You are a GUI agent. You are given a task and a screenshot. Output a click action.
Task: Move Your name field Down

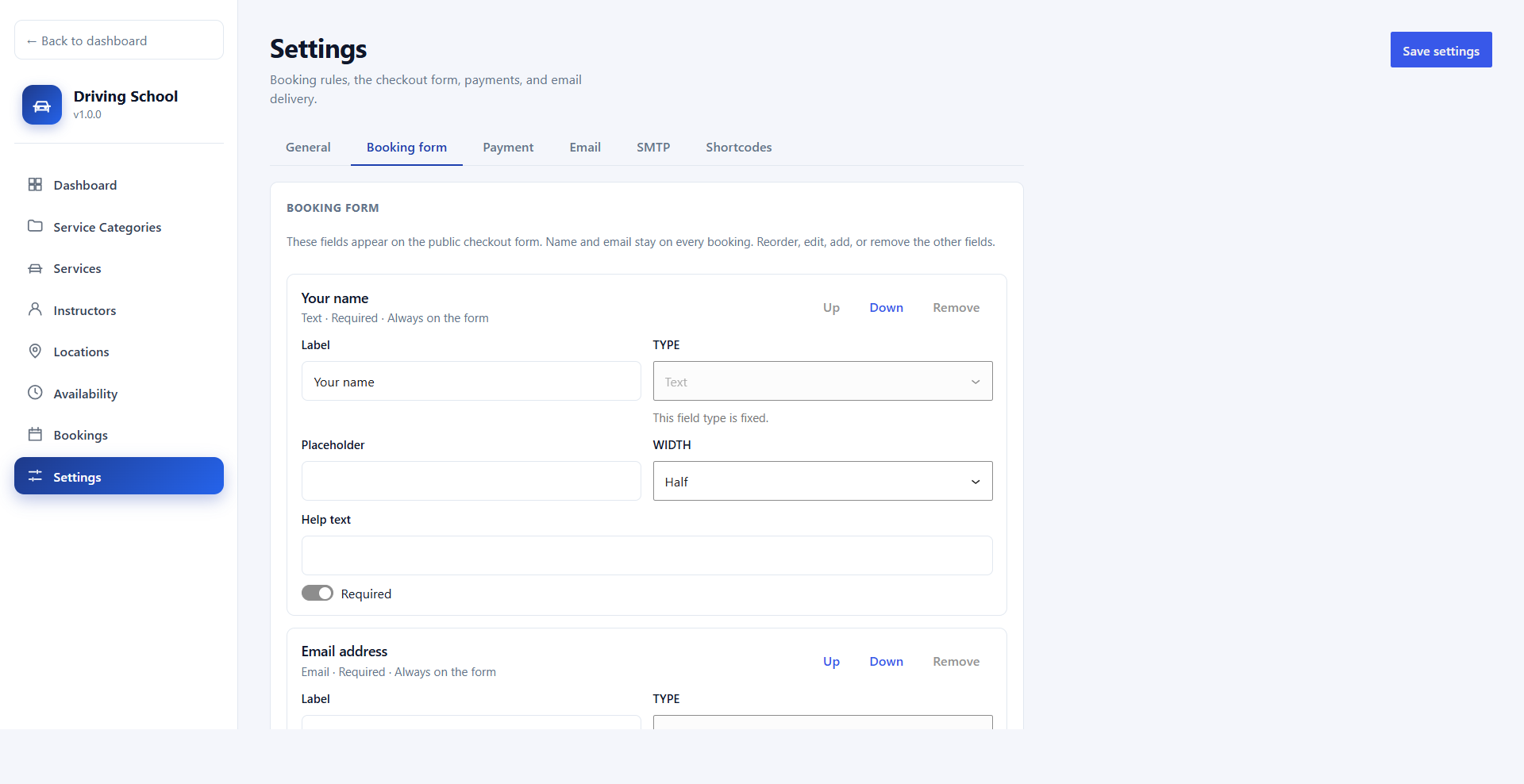[x=886, y=308]
